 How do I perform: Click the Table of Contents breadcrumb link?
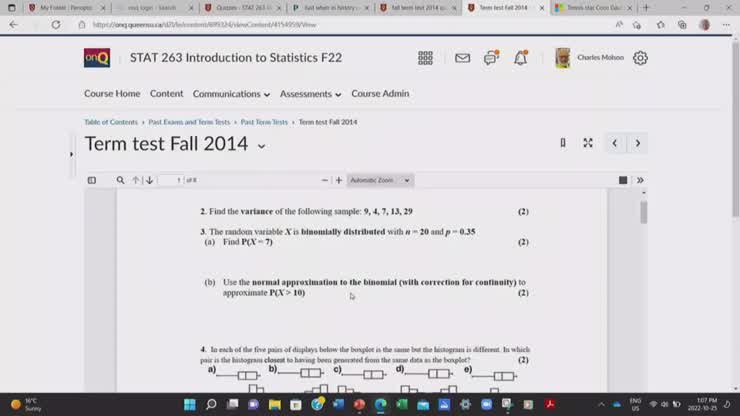(111, 122)
